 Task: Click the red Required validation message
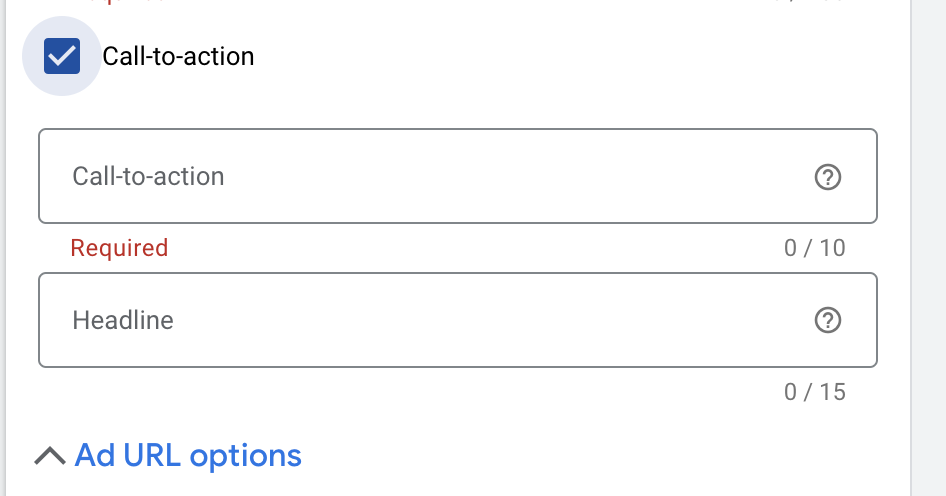(119, 248)
